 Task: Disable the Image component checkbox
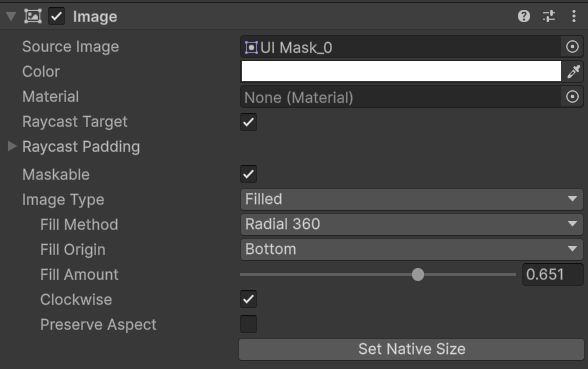point(56,16)
